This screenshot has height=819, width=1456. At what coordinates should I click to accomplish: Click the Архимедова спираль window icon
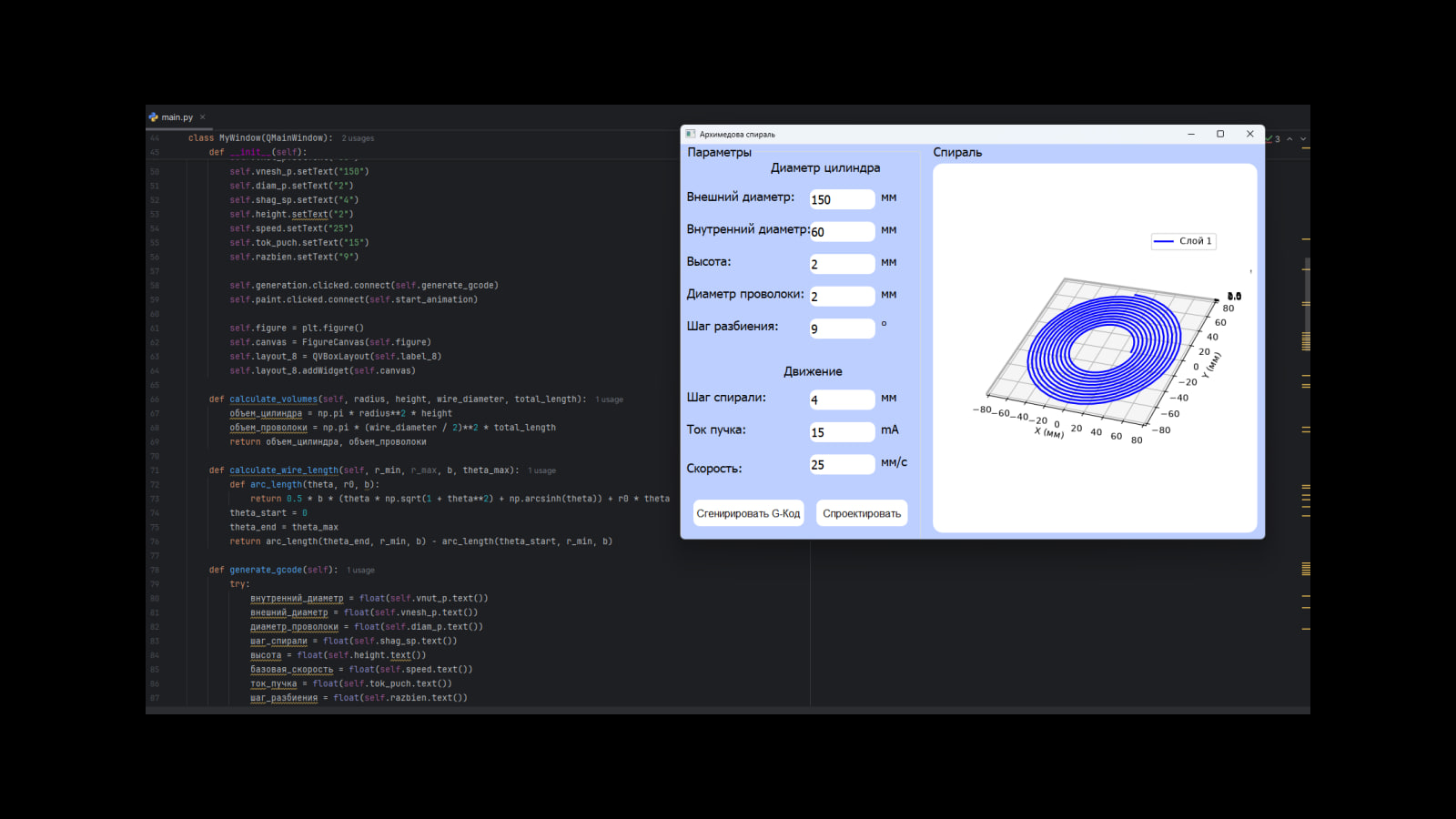click(691, 134)
